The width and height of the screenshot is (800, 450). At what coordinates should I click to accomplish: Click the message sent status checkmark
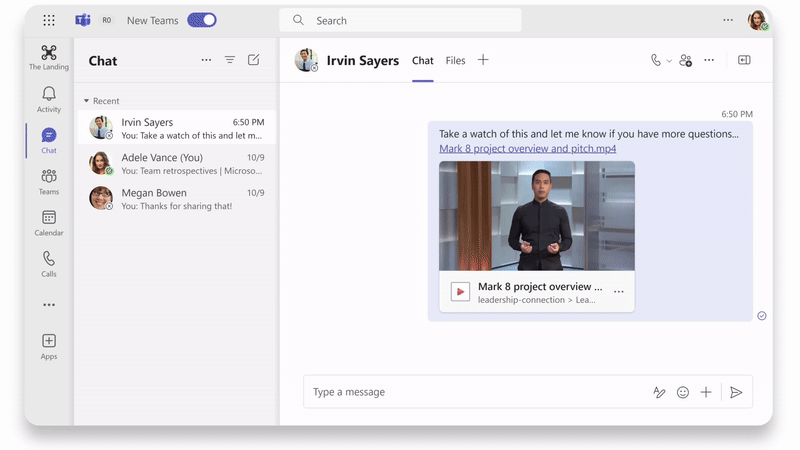click(x=762, y=316)
